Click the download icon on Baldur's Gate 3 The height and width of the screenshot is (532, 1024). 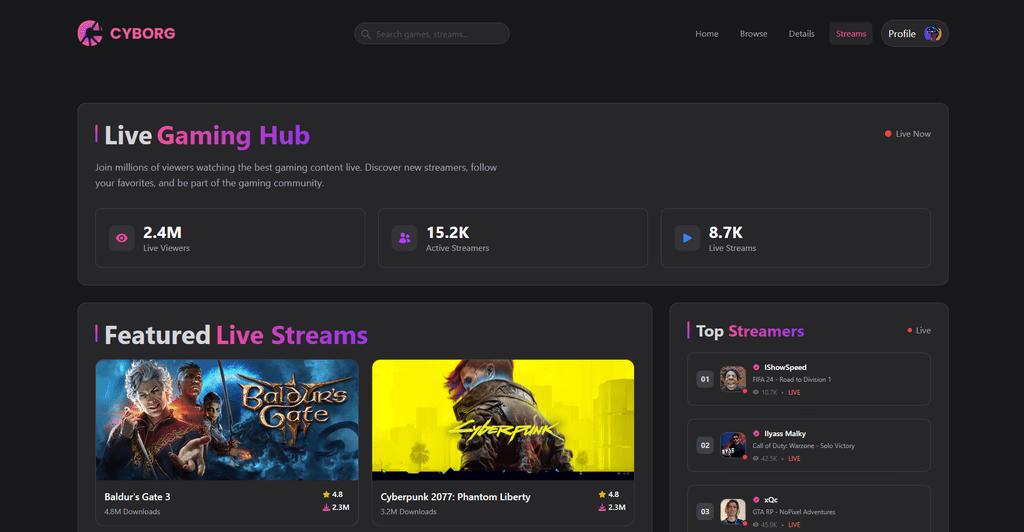[x=327, y=507]
